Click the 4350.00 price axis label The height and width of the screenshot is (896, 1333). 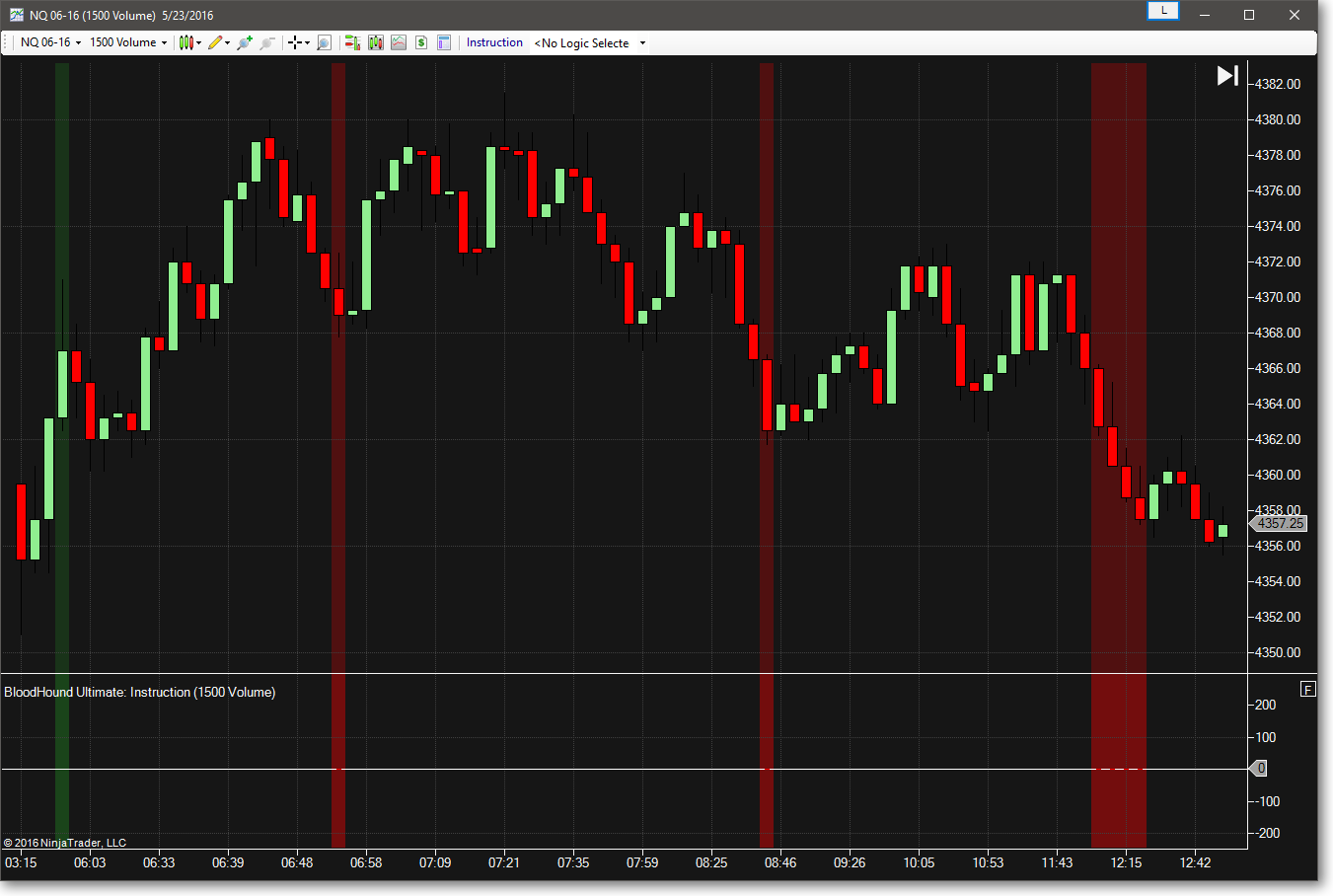1278,652
